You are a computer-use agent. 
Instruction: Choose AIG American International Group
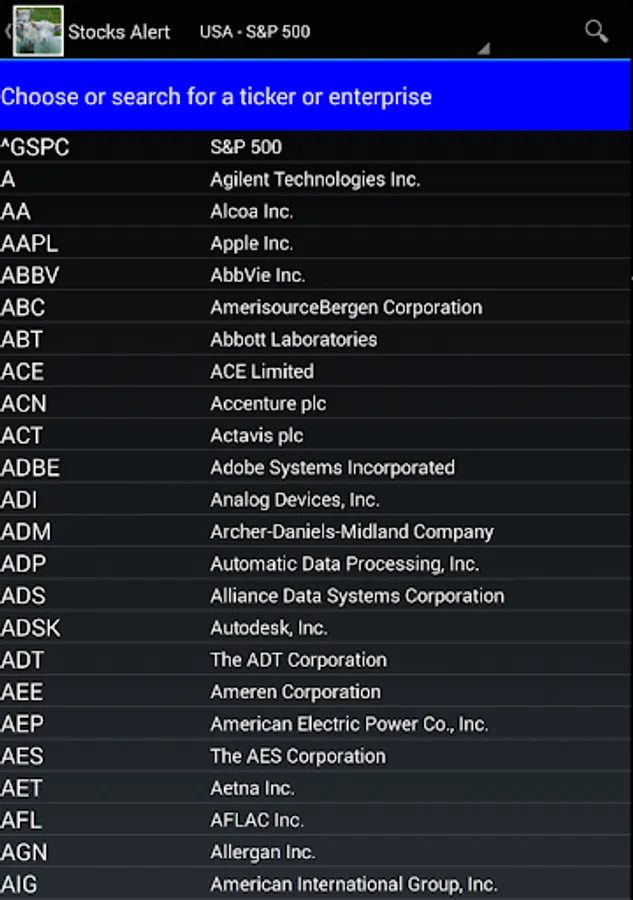pyautogui.click(x=316, y=885)
